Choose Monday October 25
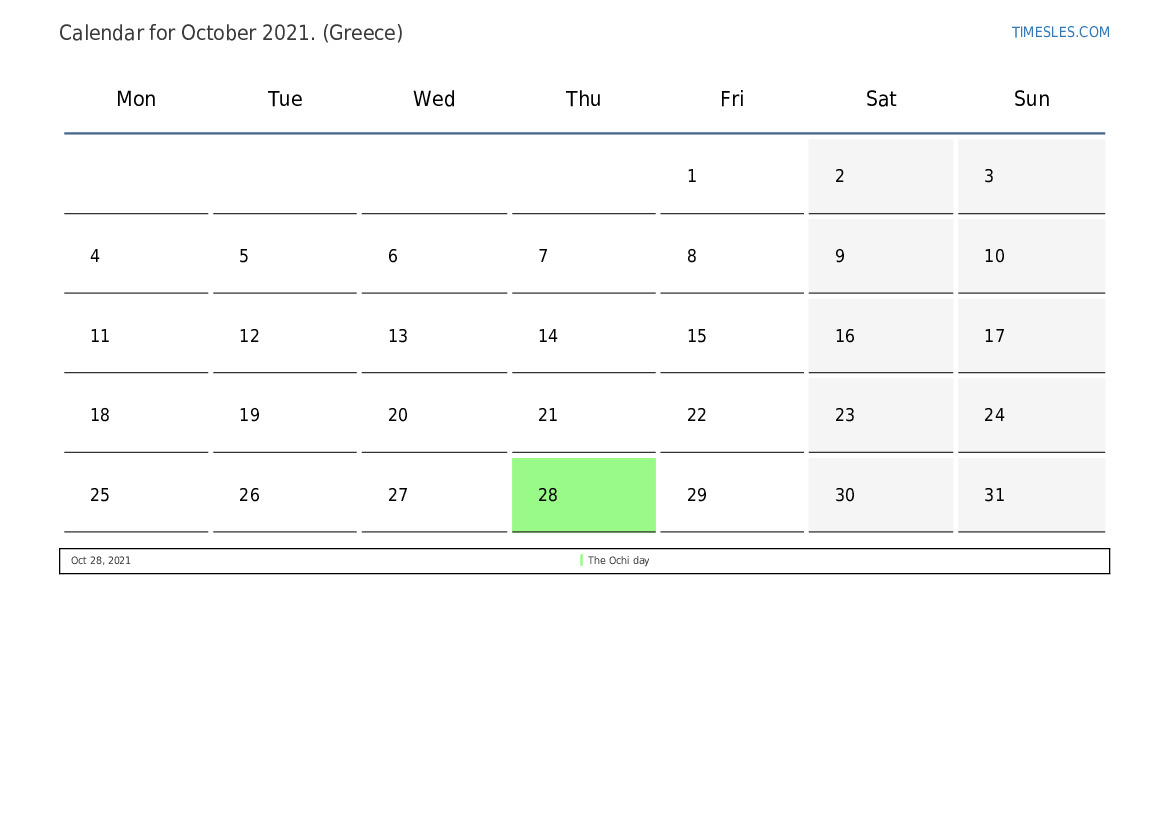This screenshot has height=827, width=1169. [136, 495]
